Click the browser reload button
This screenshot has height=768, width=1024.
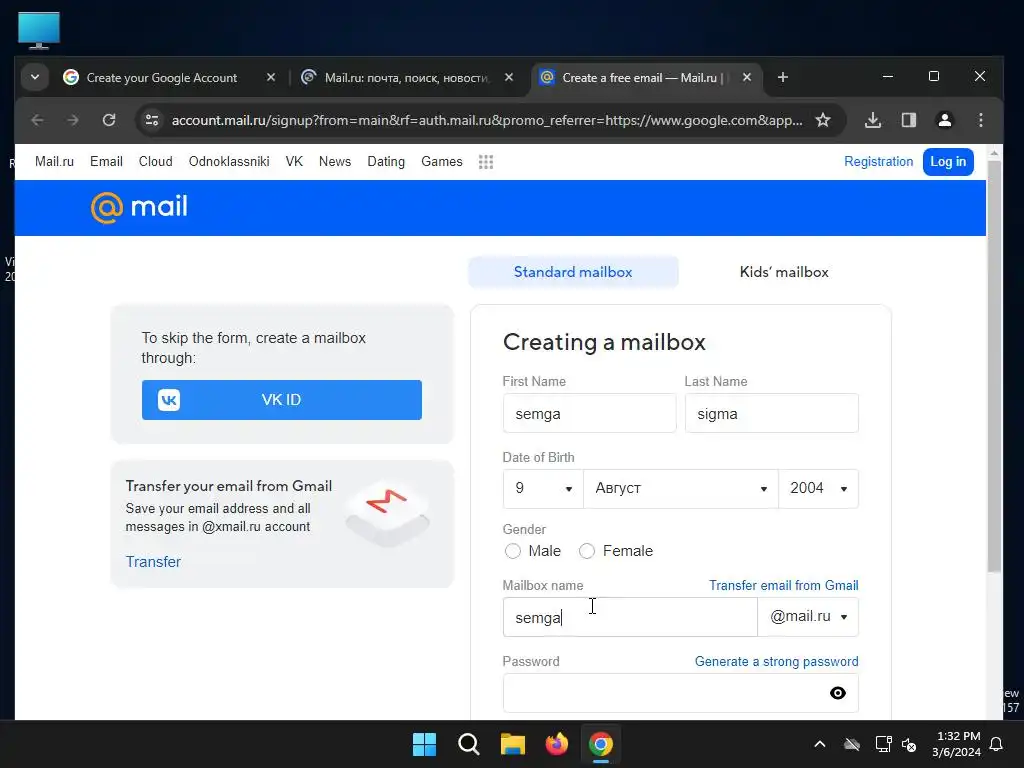pos(109,120)
